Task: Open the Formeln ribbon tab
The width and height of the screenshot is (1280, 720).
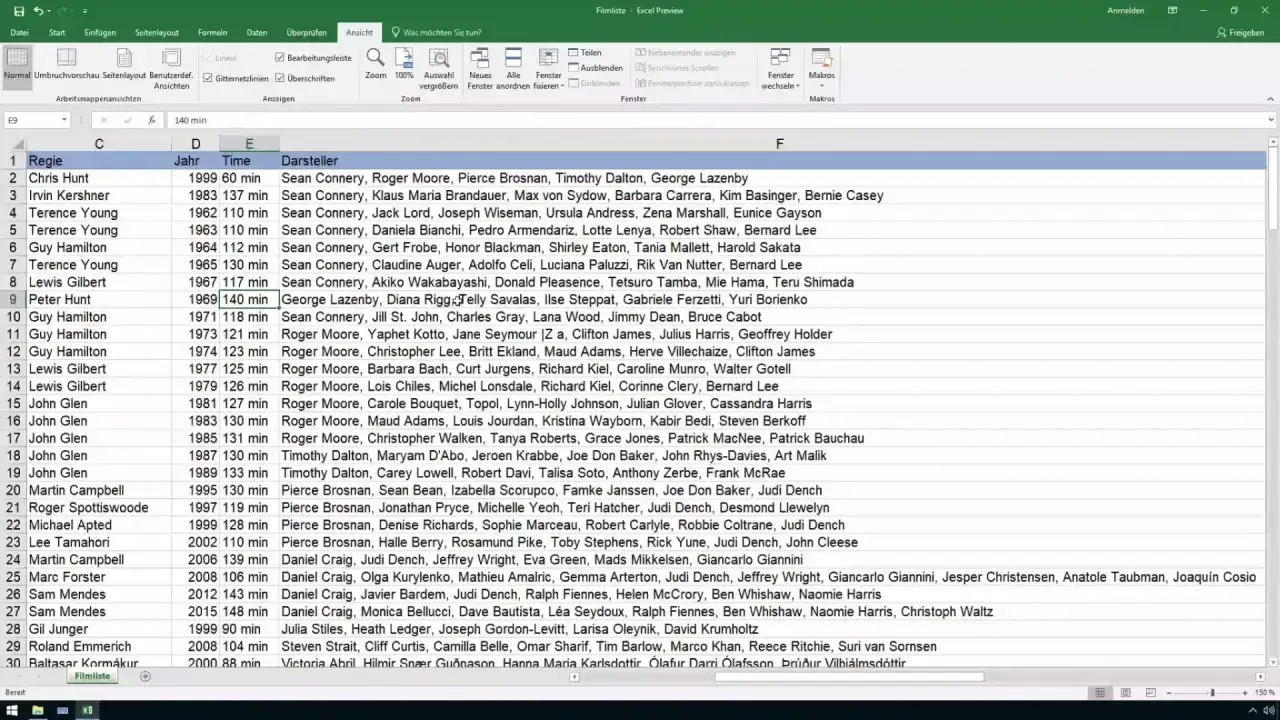Action: click(x=212, y=32)
